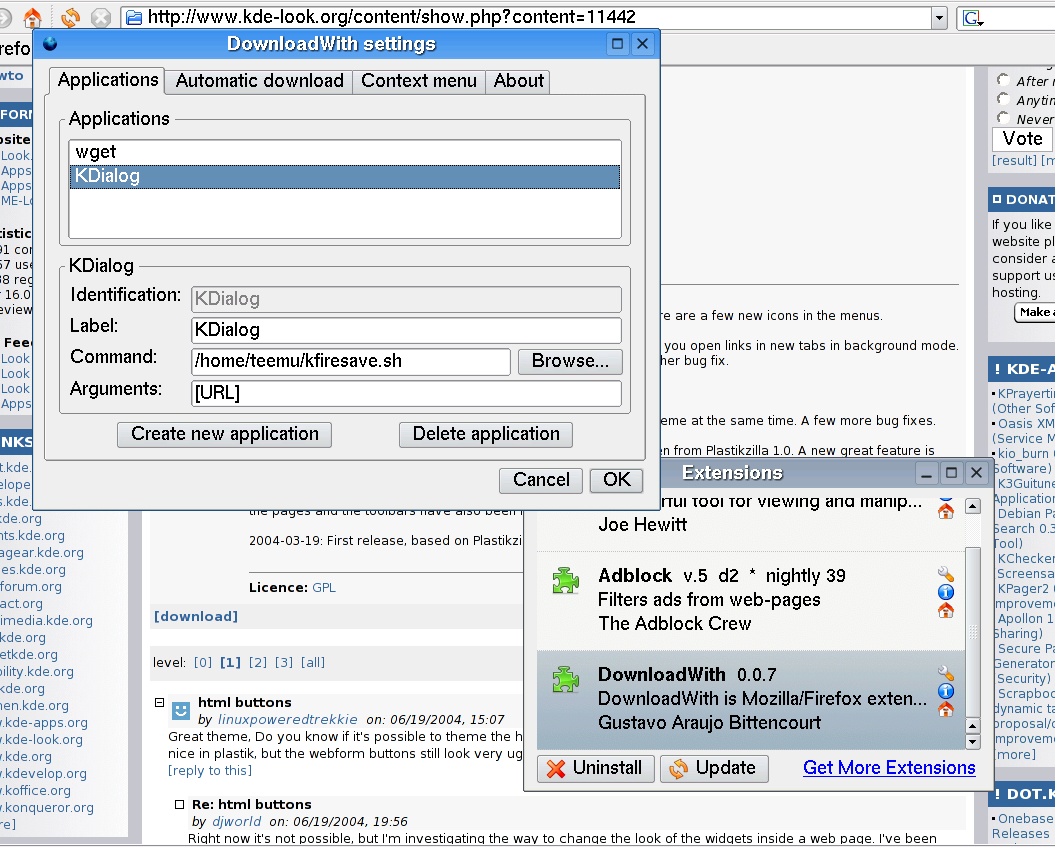The width and height of the screenshot is (1055, 847).
Task: Open djworld user profile link
Action: point(236,821)
